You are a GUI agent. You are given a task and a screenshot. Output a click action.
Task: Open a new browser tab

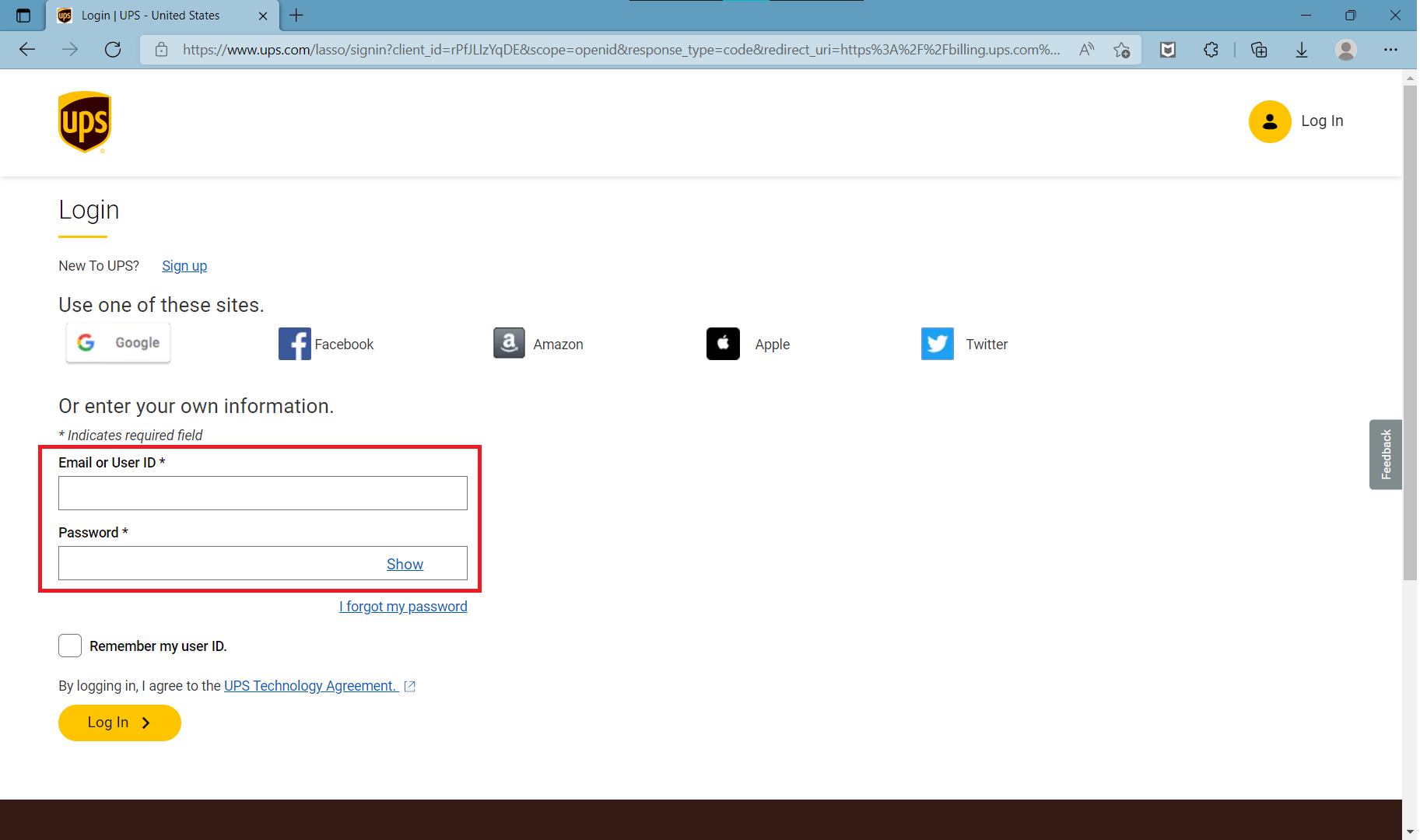click(x=296, y=16)
